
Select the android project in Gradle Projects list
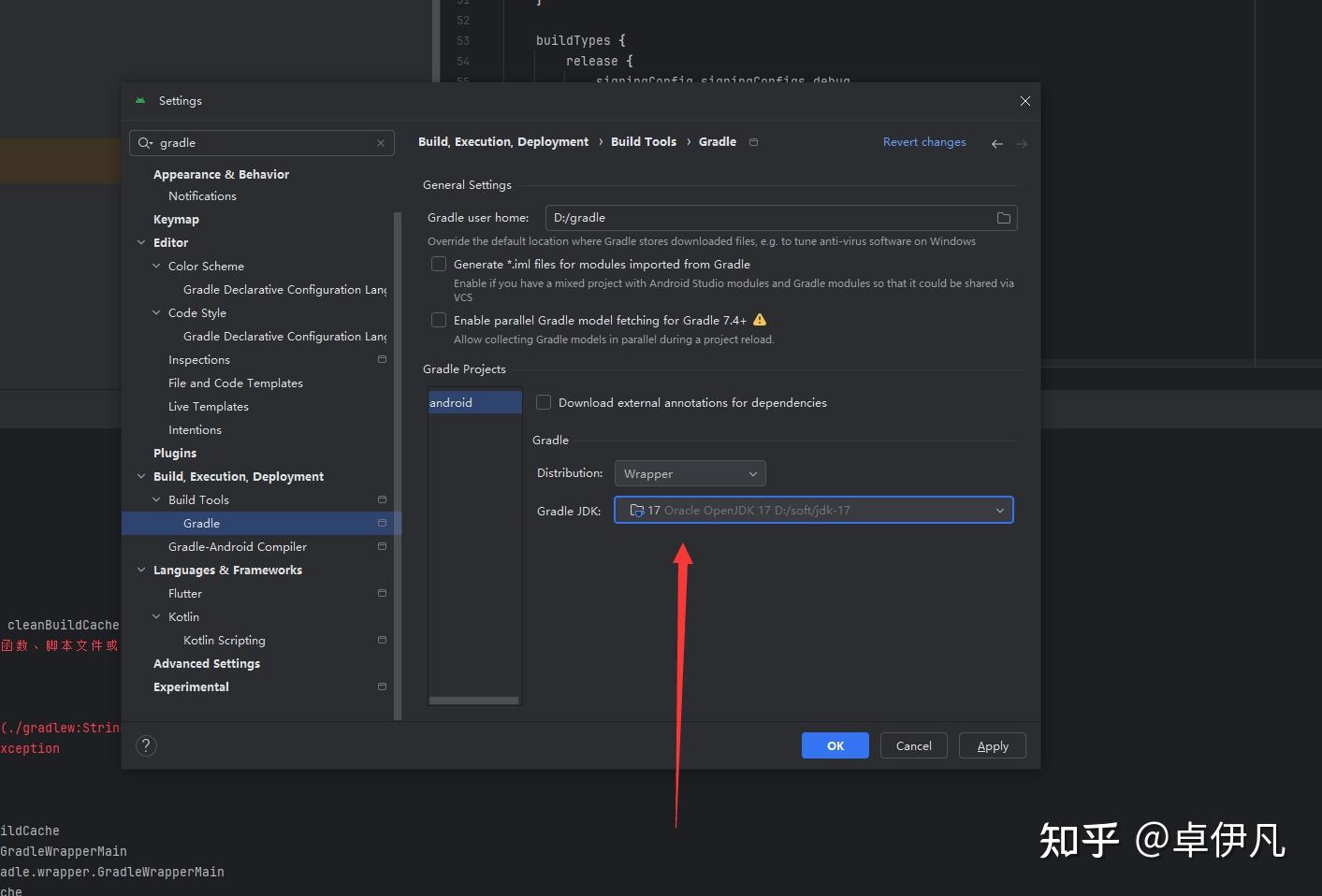coord(473,402)
